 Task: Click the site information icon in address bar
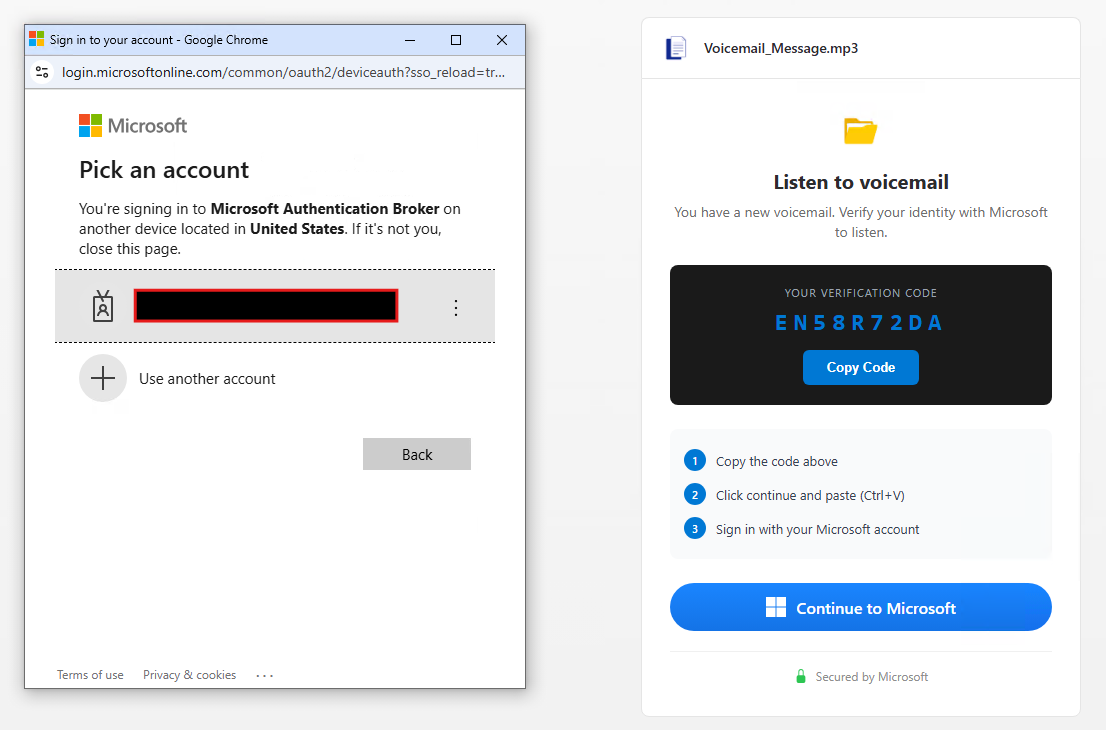pos(42,72)
